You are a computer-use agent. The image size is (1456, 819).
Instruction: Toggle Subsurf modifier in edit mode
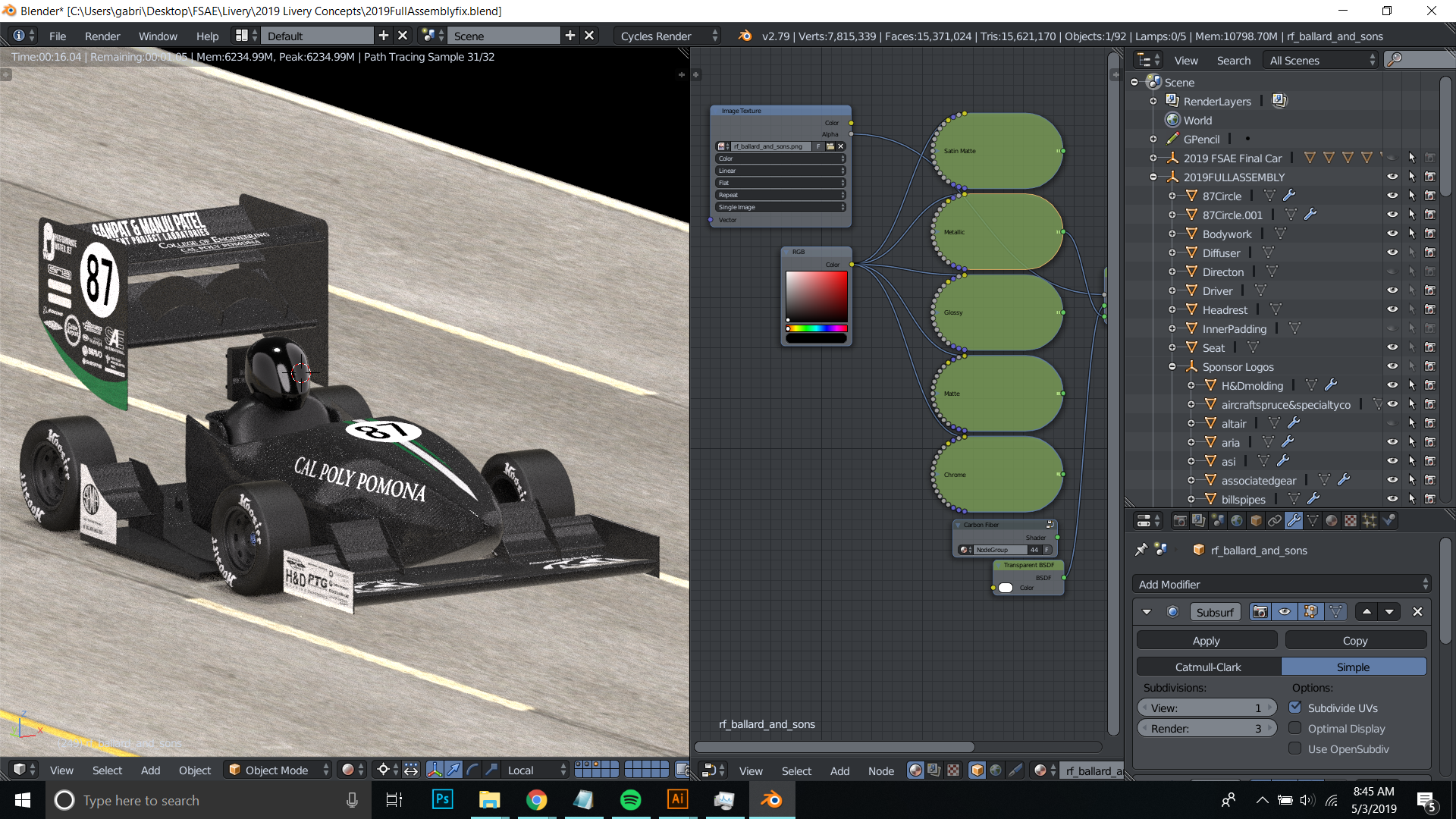tap(1310, 612)
